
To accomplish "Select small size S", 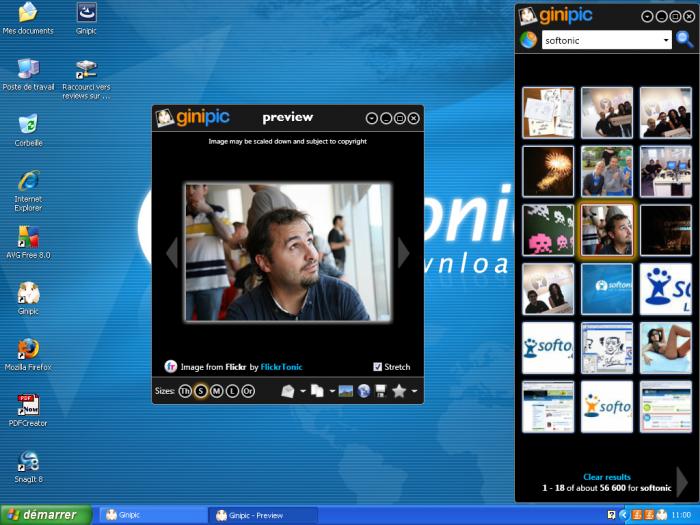I will coord(201,392).
